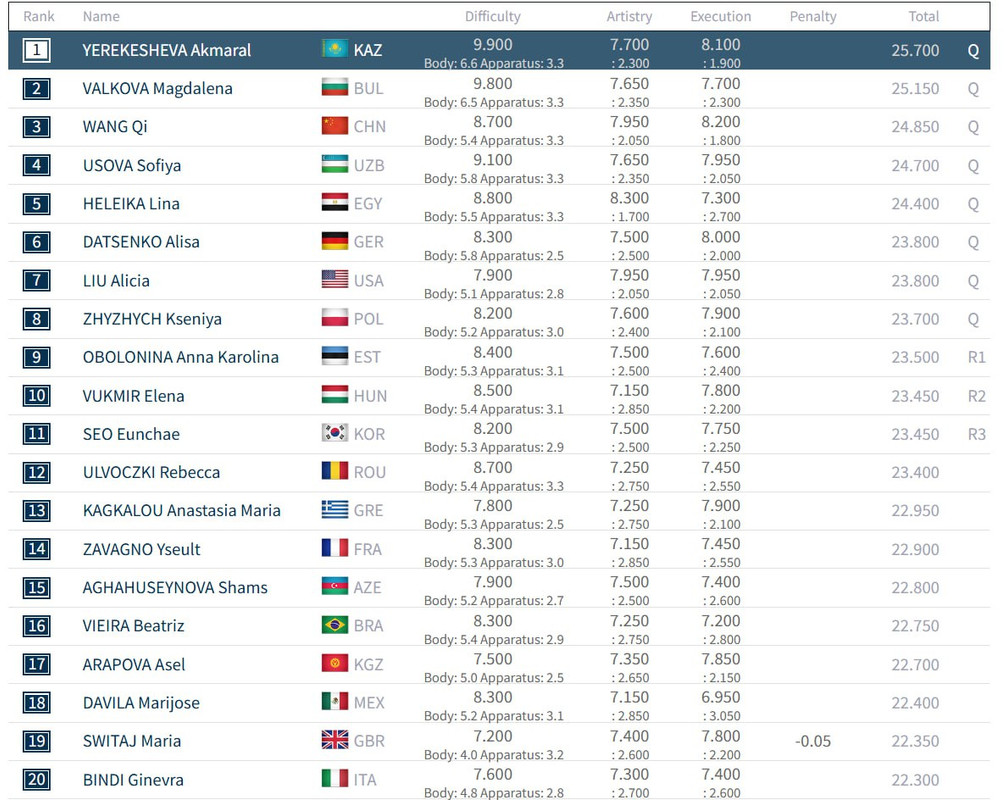Open athlete SEO Eunchae
1008x800 pixels.
click(131, 434)
